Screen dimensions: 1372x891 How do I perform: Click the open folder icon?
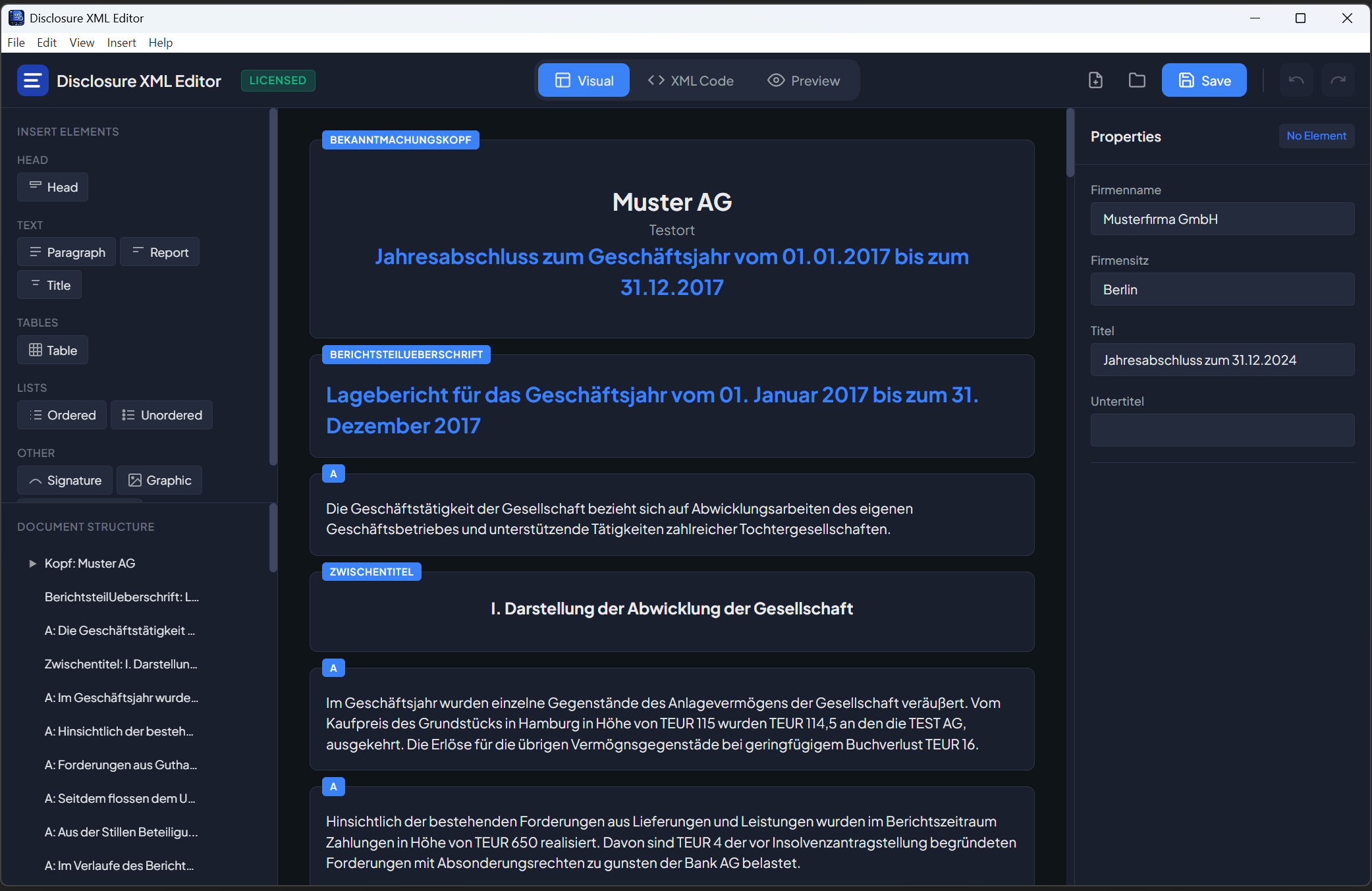pyautogui.click(x=1137, y=80)
